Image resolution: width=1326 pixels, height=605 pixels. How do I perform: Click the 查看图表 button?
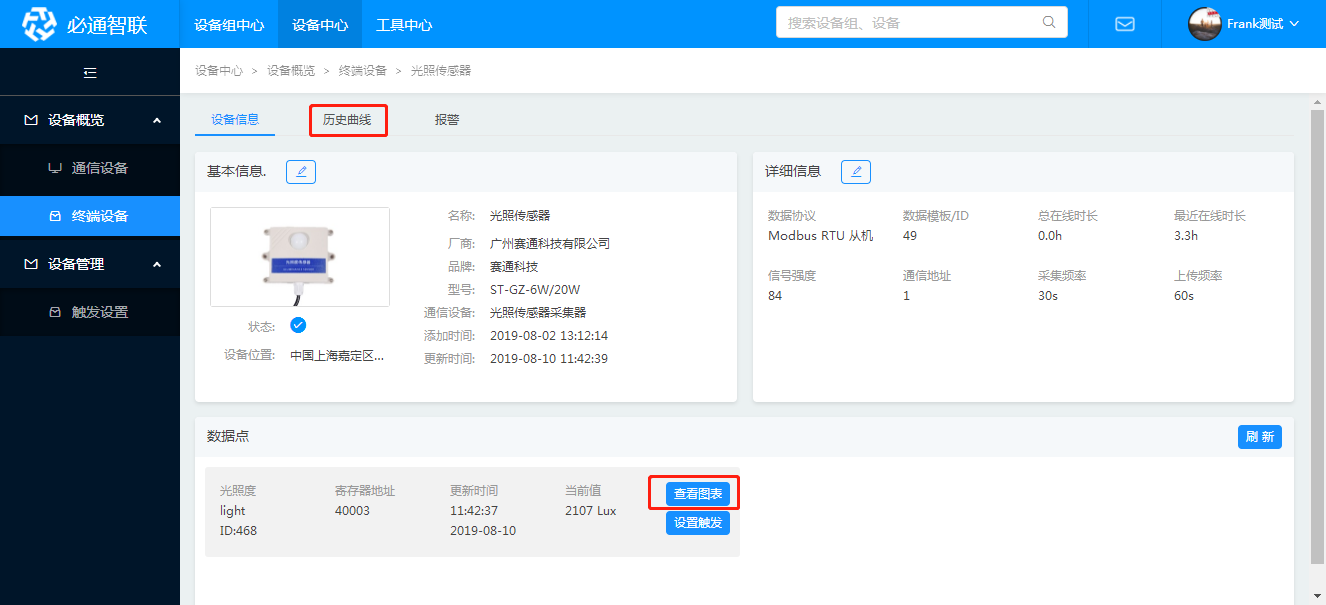pyautogui.click(x=698, y=493)
